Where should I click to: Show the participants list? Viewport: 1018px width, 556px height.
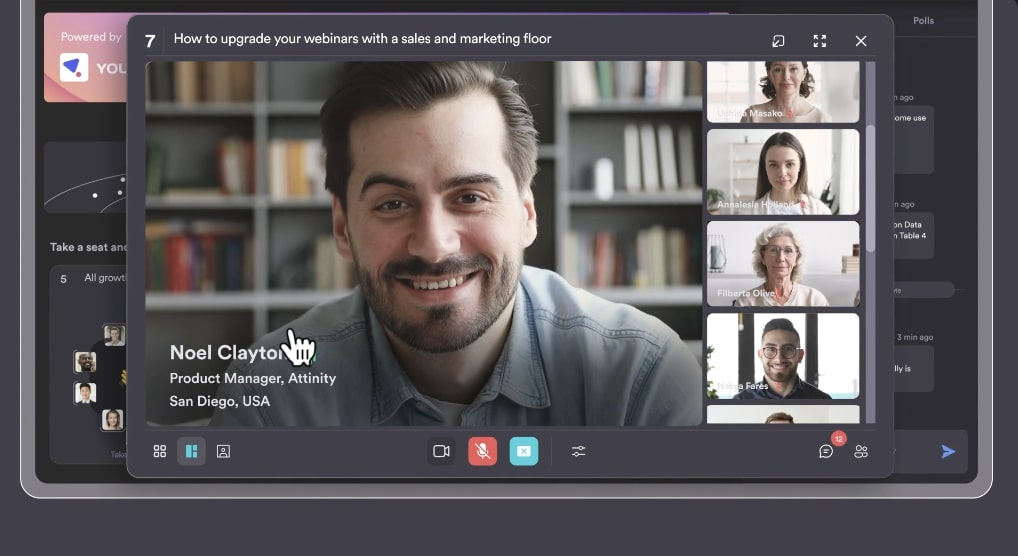click(x=861, y=451)
